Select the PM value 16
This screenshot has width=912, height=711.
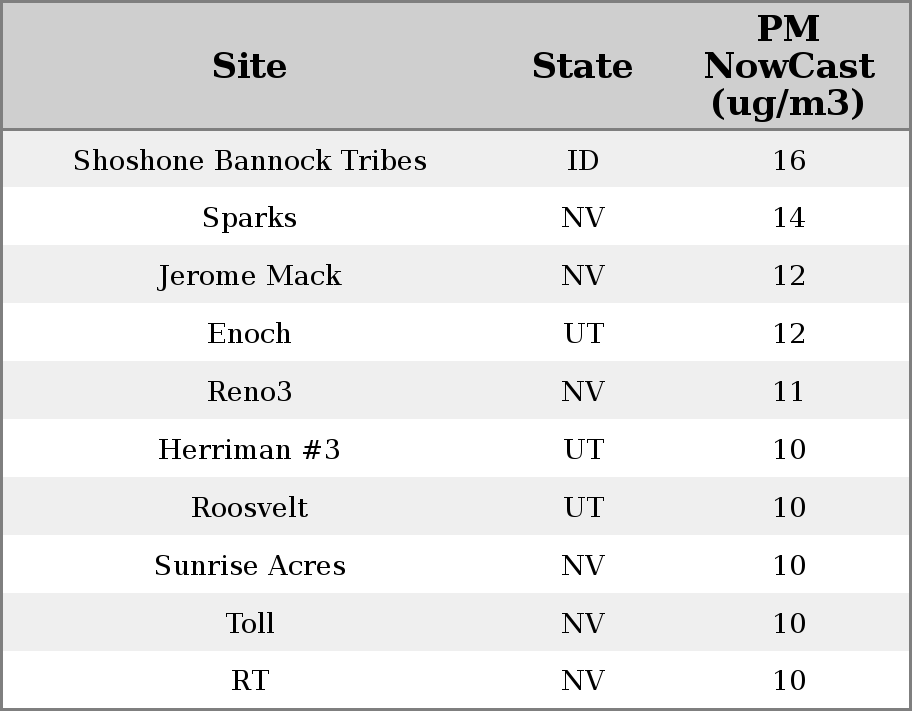click(789, 160)
